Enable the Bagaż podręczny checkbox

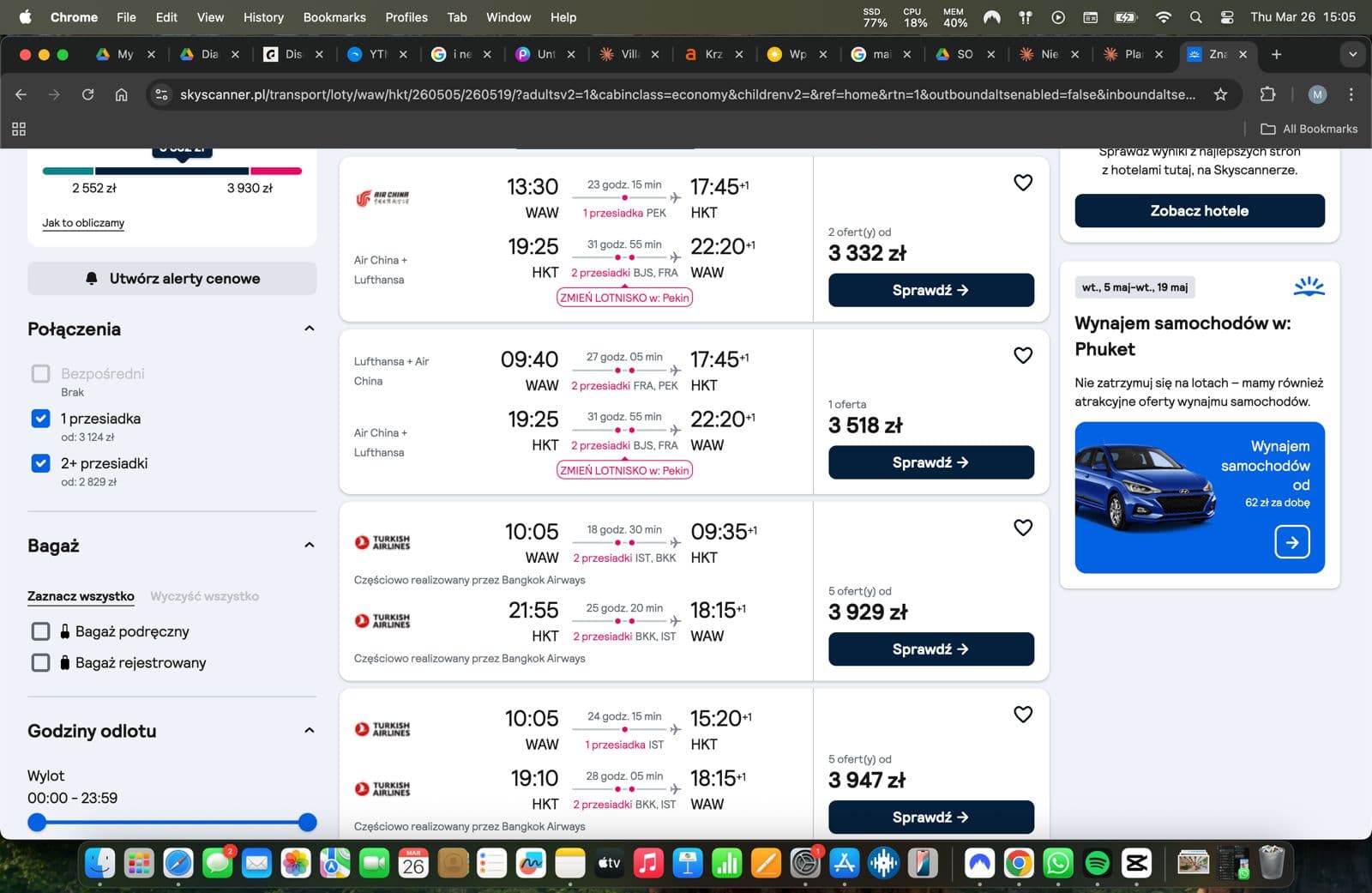pyautogui.click(x=40, y=631)
